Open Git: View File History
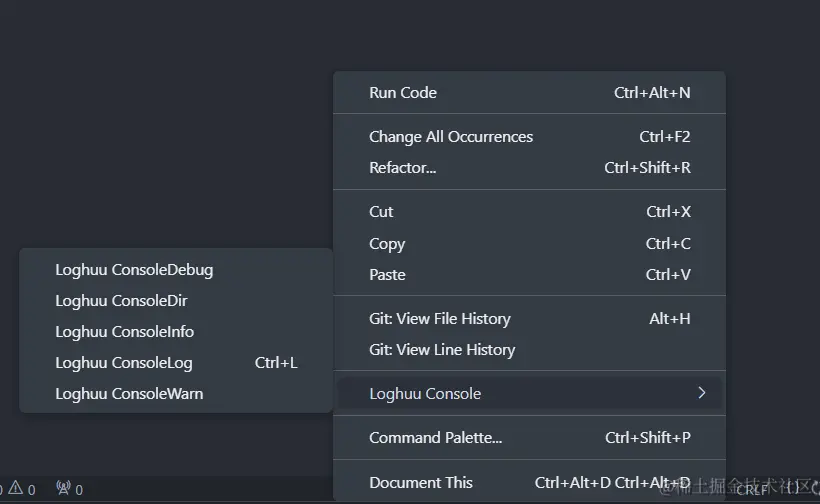Screen dimensions: 820x504 coord(529,318)
